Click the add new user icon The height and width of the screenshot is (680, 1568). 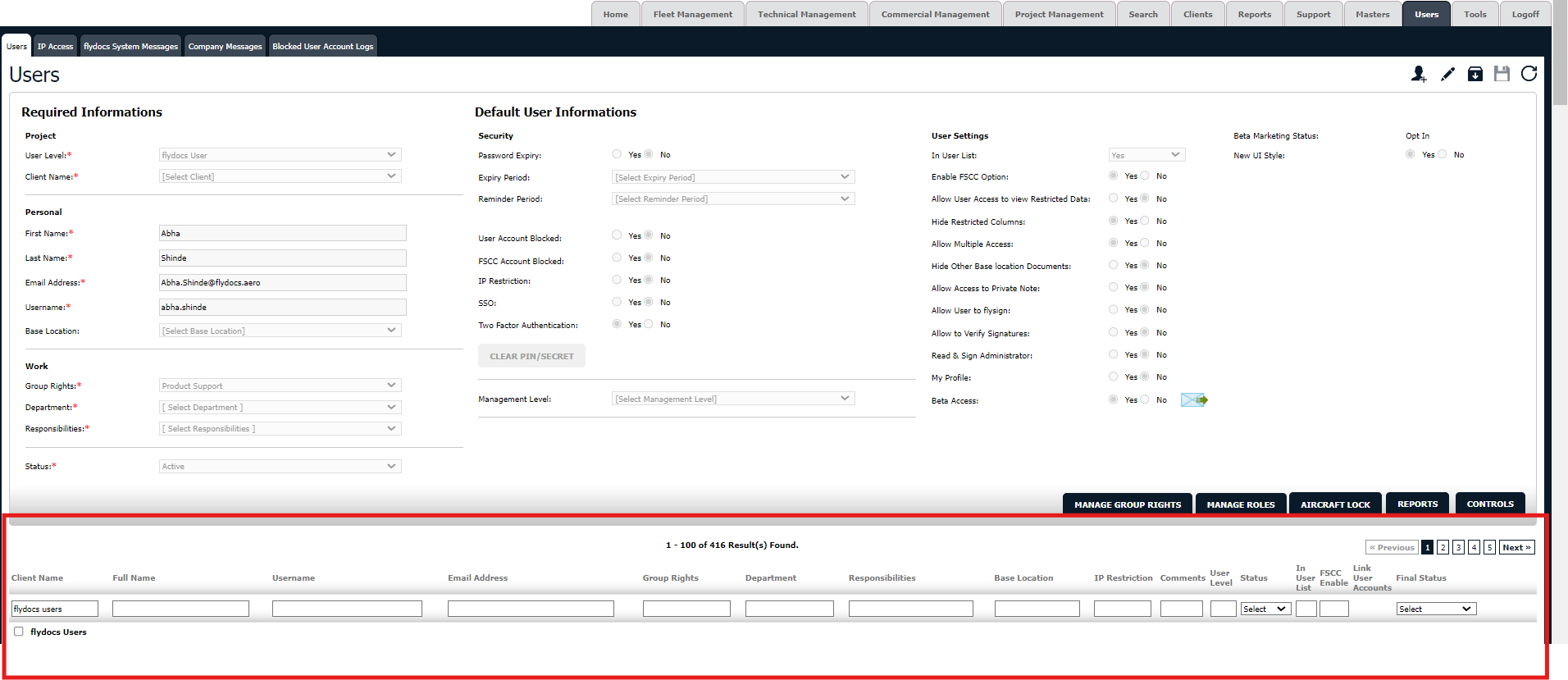[1419, 74]
